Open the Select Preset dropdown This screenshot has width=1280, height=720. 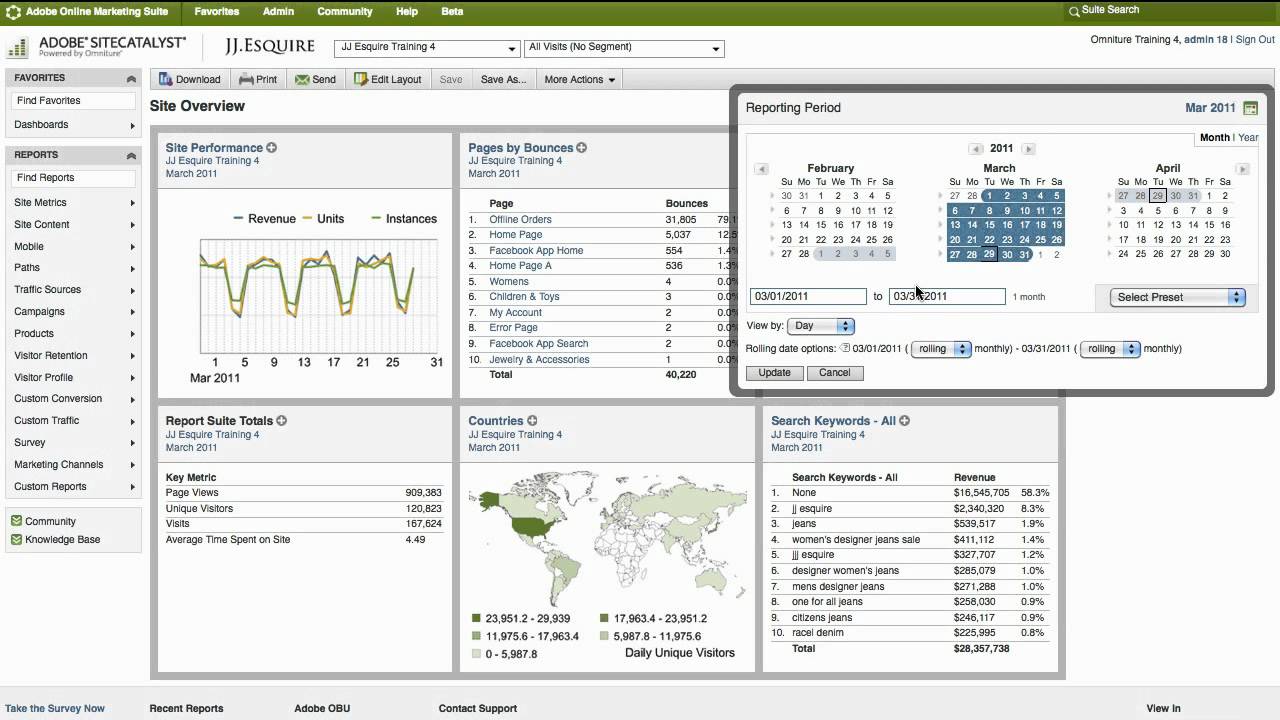pos(1178,297)
